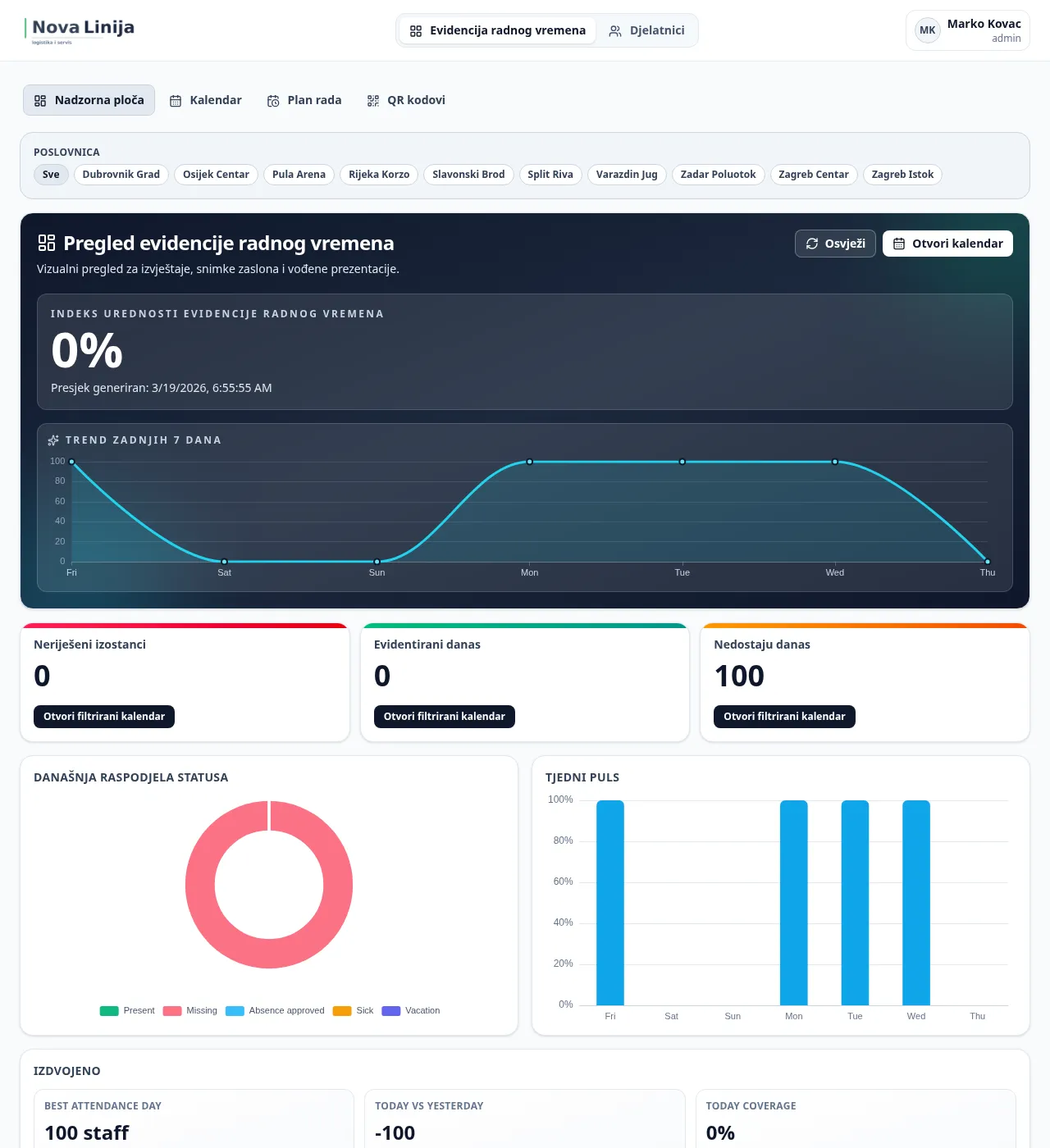Select the Evidencija radnog vremena tab

496,30
